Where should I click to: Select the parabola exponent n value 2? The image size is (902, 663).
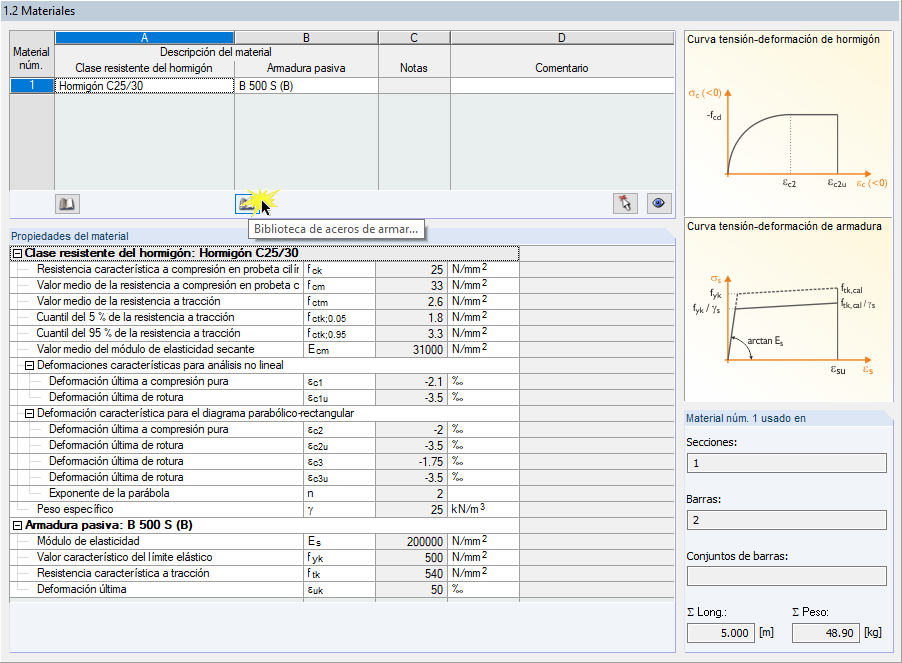tap(411, 494)
